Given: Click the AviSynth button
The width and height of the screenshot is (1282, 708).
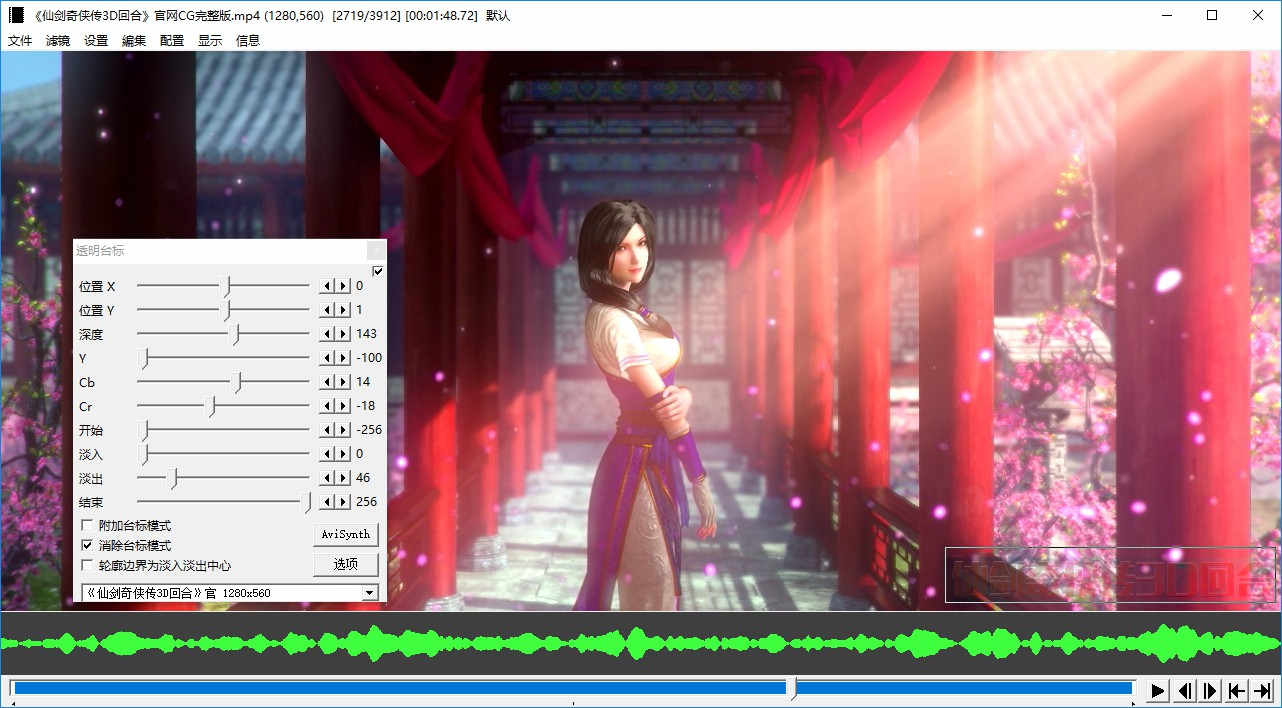Looking at the screenshot, I should coord(345,534).
